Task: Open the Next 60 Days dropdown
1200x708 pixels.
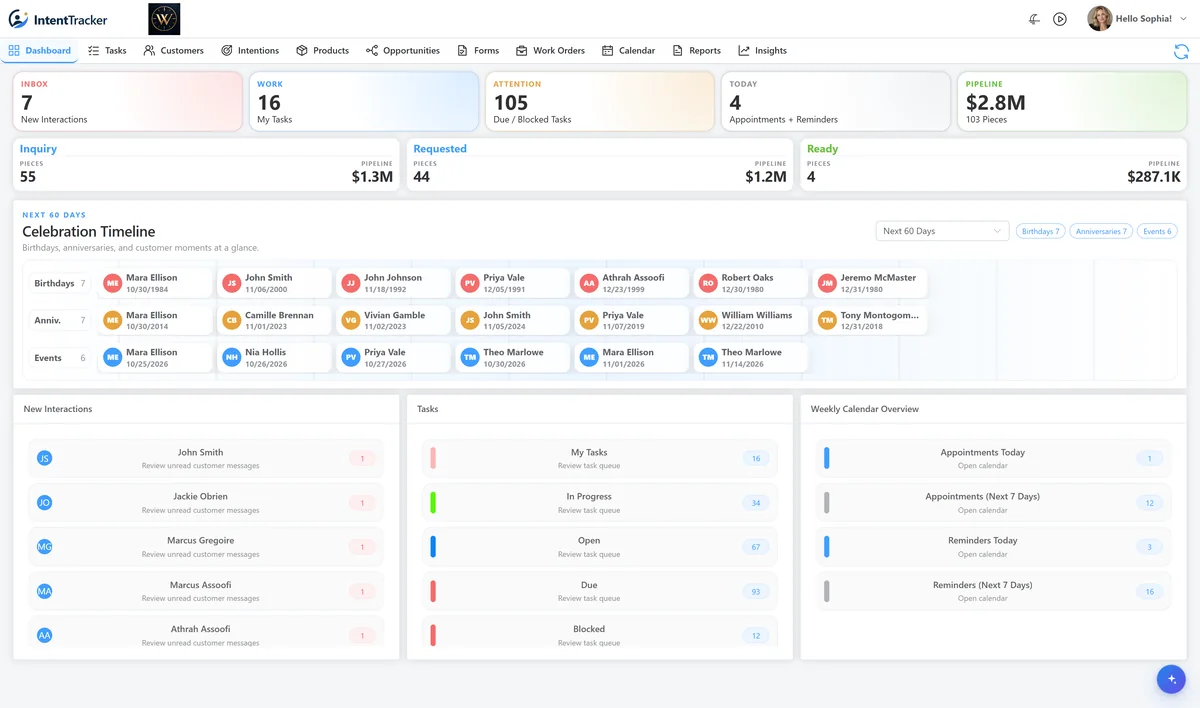Action: click(x=942, y=231)
